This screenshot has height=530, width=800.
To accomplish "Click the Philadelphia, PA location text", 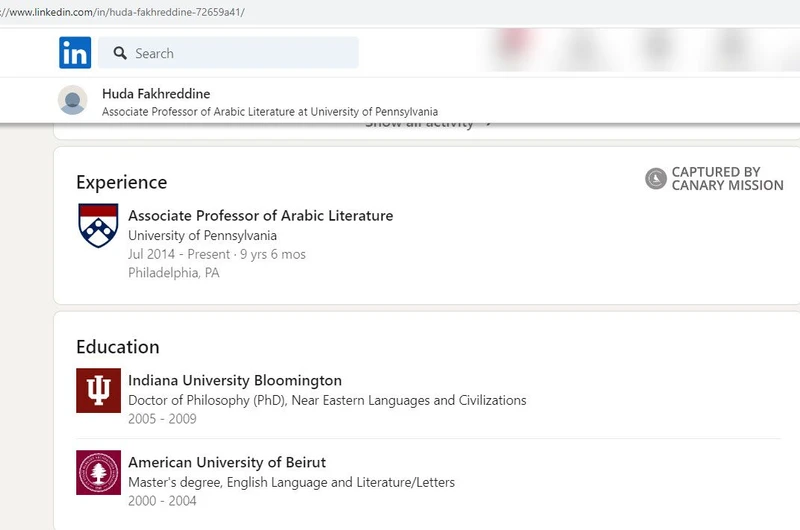I will pos(174,273).
